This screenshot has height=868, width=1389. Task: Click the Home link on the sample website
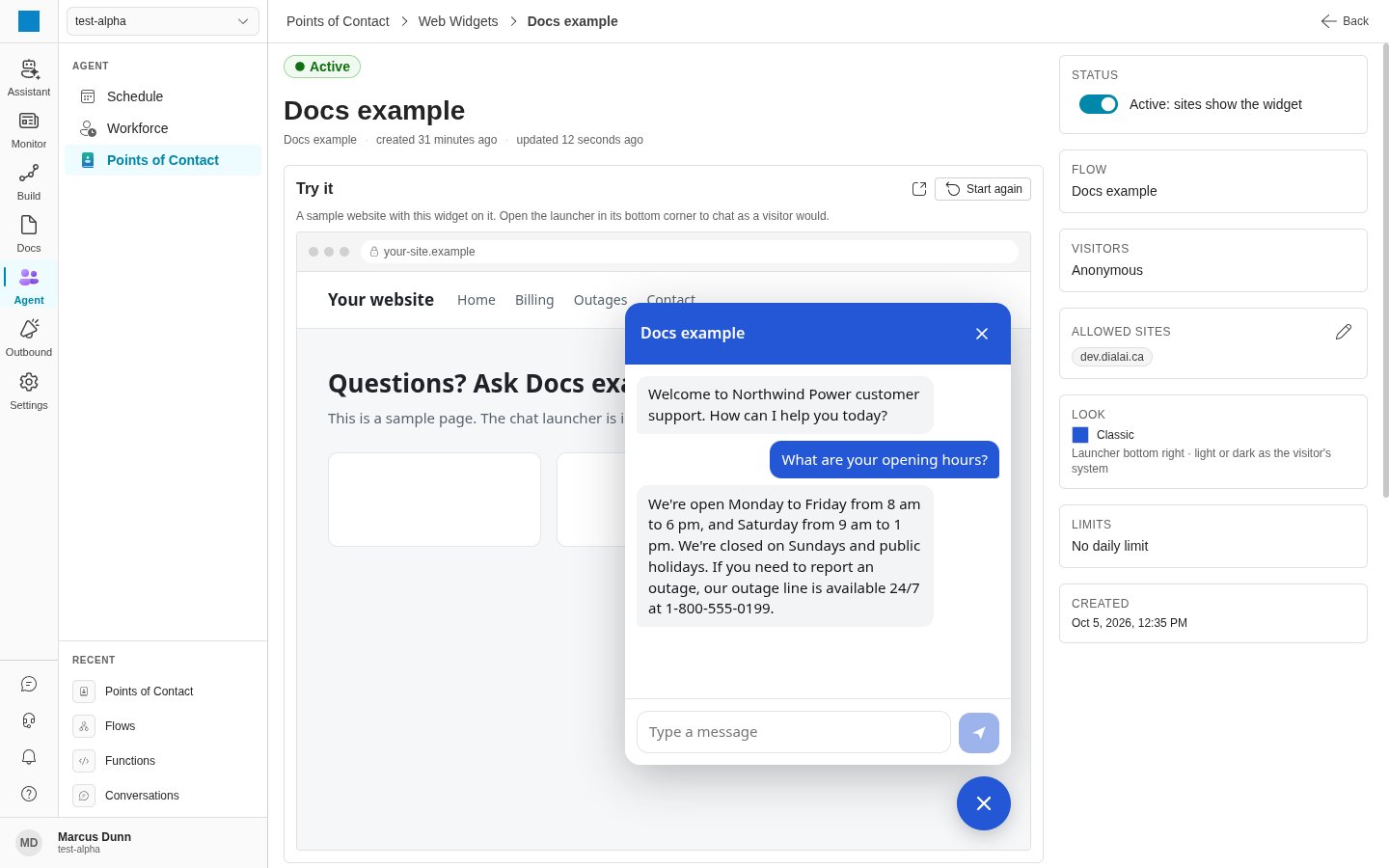[x=477, y=300]
